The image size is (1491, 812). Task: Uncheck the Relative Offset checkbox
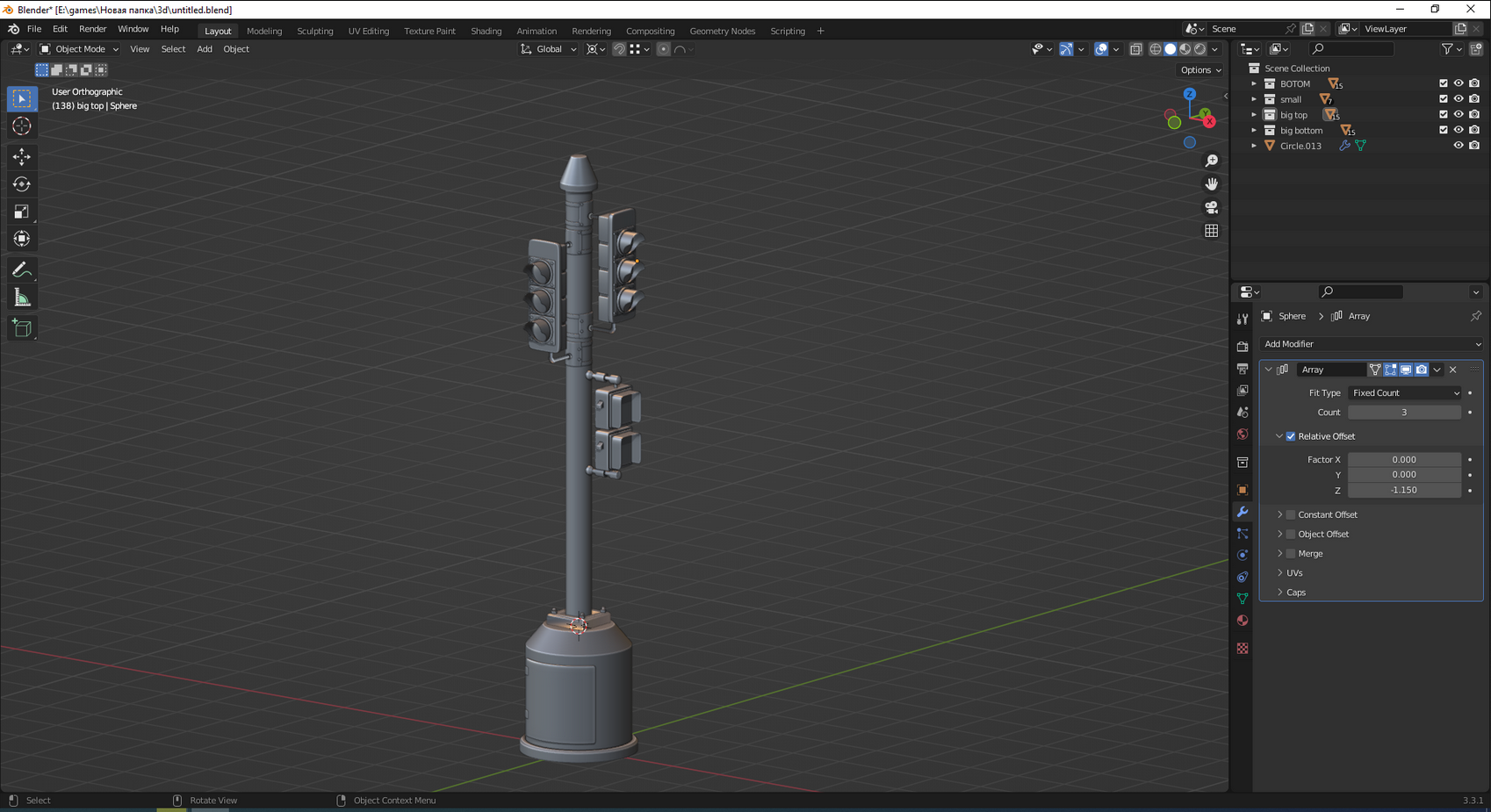[1291, 436]
